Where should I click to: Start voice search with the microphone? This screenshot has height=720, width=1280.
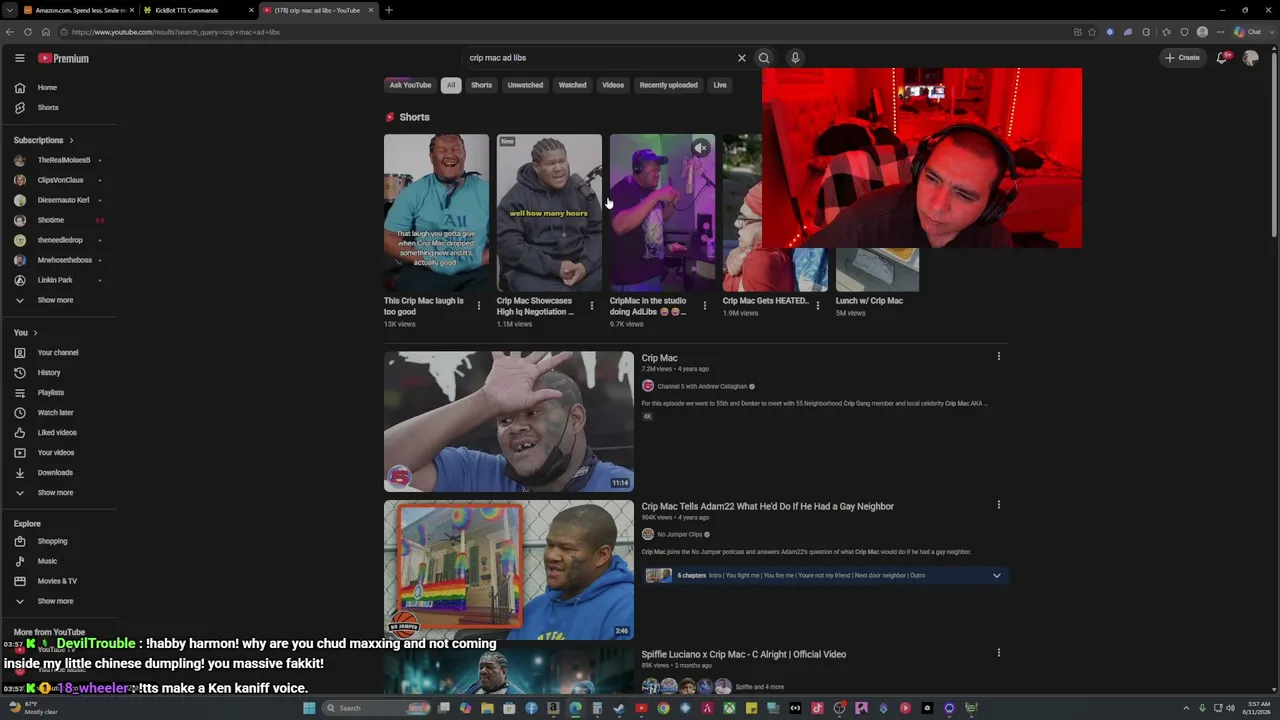coord(795,58)
